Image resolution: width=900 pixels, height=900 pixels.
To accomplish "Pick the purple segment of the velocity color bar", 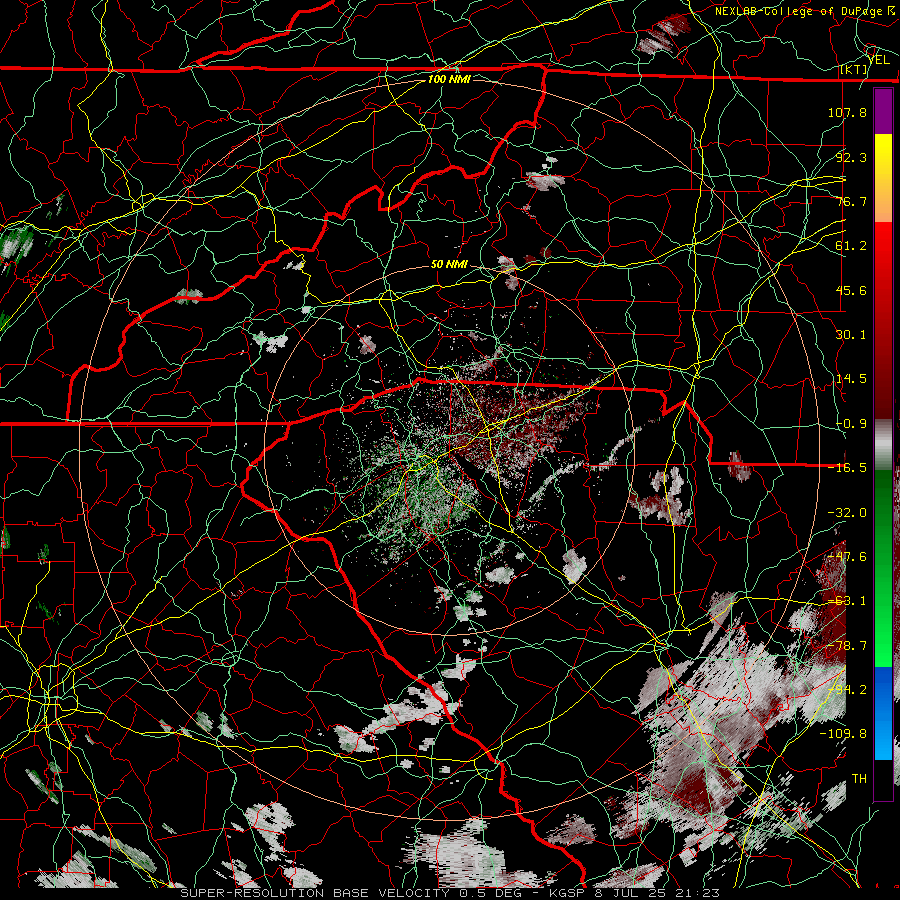I will [883, 111].
